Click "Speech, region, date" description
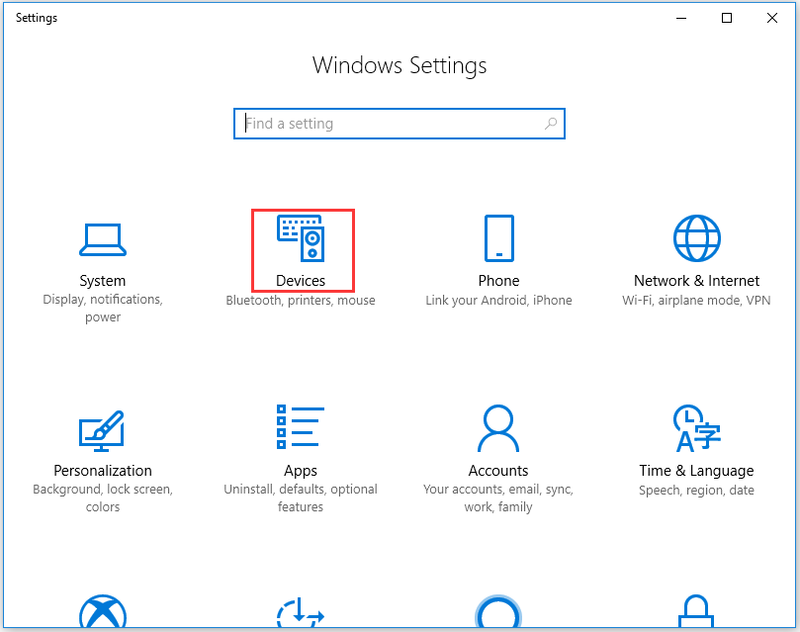 pos(696,490)
